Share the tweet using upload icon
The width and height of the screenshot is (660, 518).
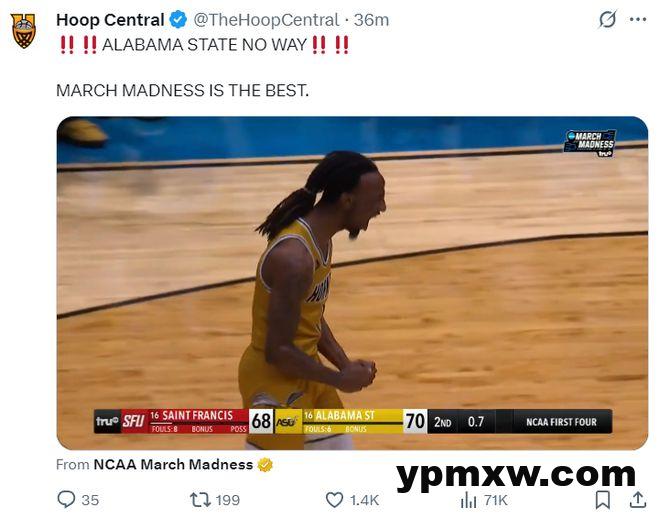[x=637, y=499]
